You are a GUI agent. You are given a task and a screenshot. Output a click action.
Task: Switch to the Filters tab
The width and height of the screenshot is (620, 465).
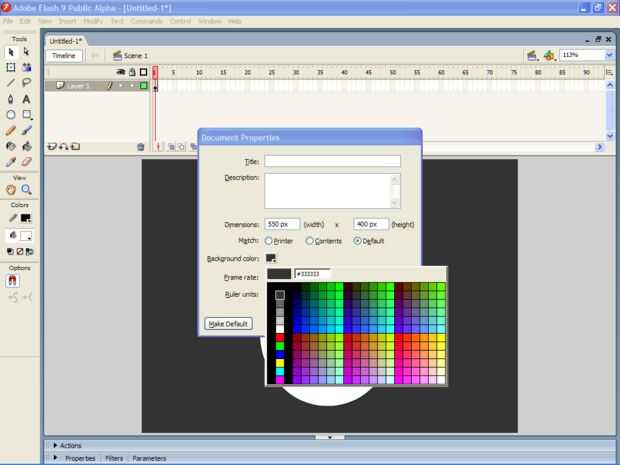[114, 458]
